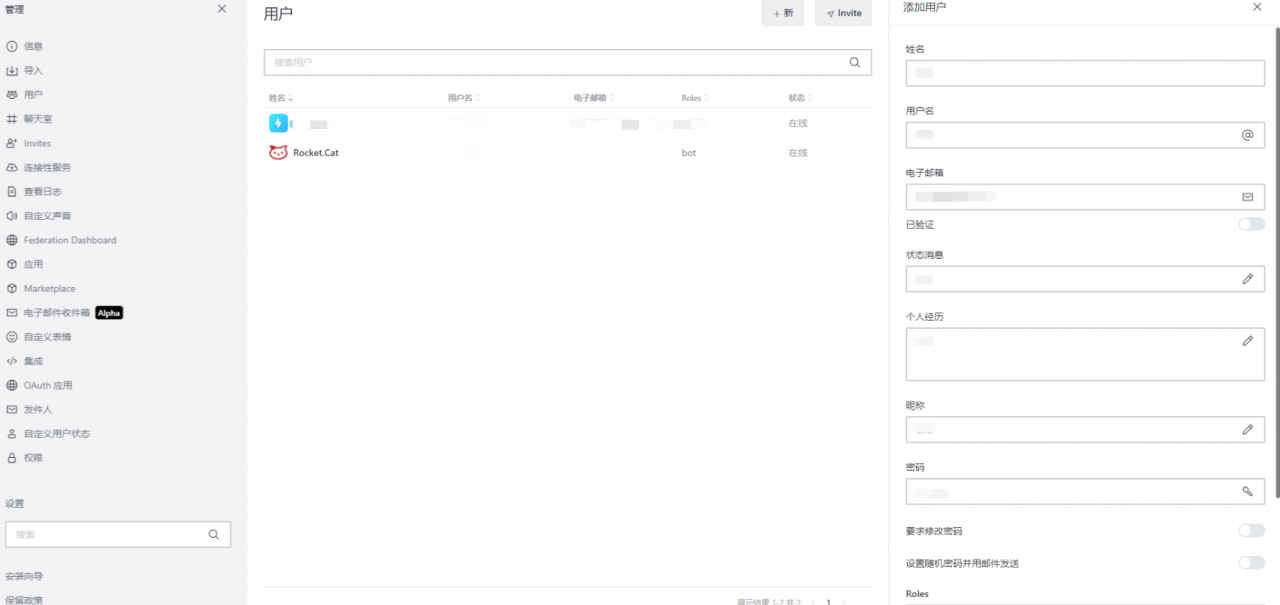This screenshot has height=605, width=1280.
Task: Sort users by Roles column
Action: (x=695, y=98)
